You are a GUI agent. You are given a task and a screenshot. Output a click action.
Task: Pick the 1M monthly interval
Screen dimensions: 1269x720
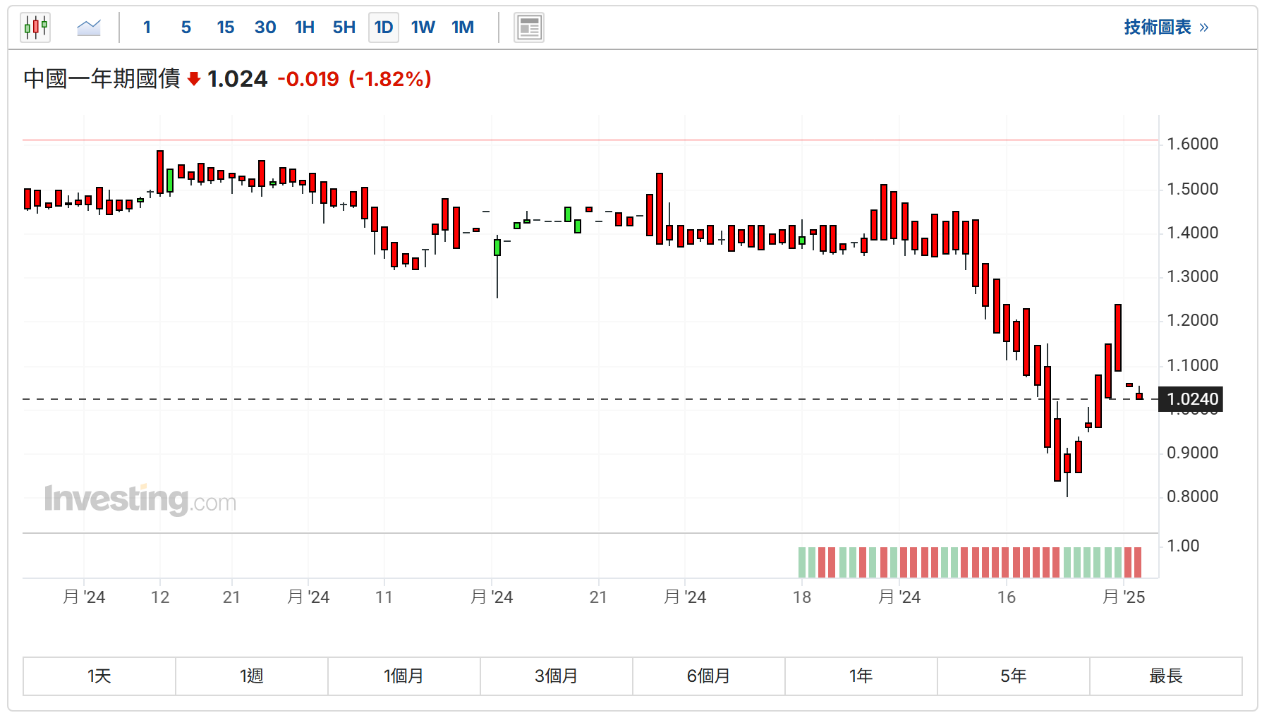click(x=462, y=27)
